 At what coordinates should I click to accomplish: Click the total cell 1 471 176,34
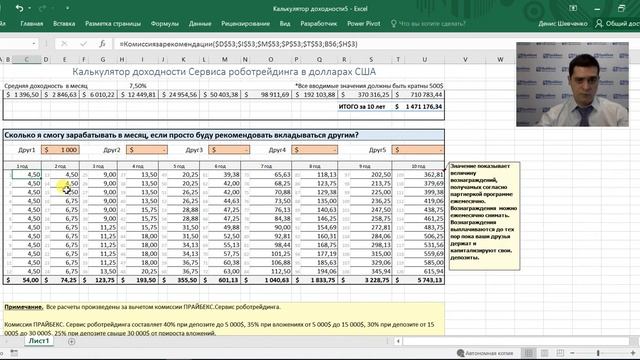pos(418,107)
